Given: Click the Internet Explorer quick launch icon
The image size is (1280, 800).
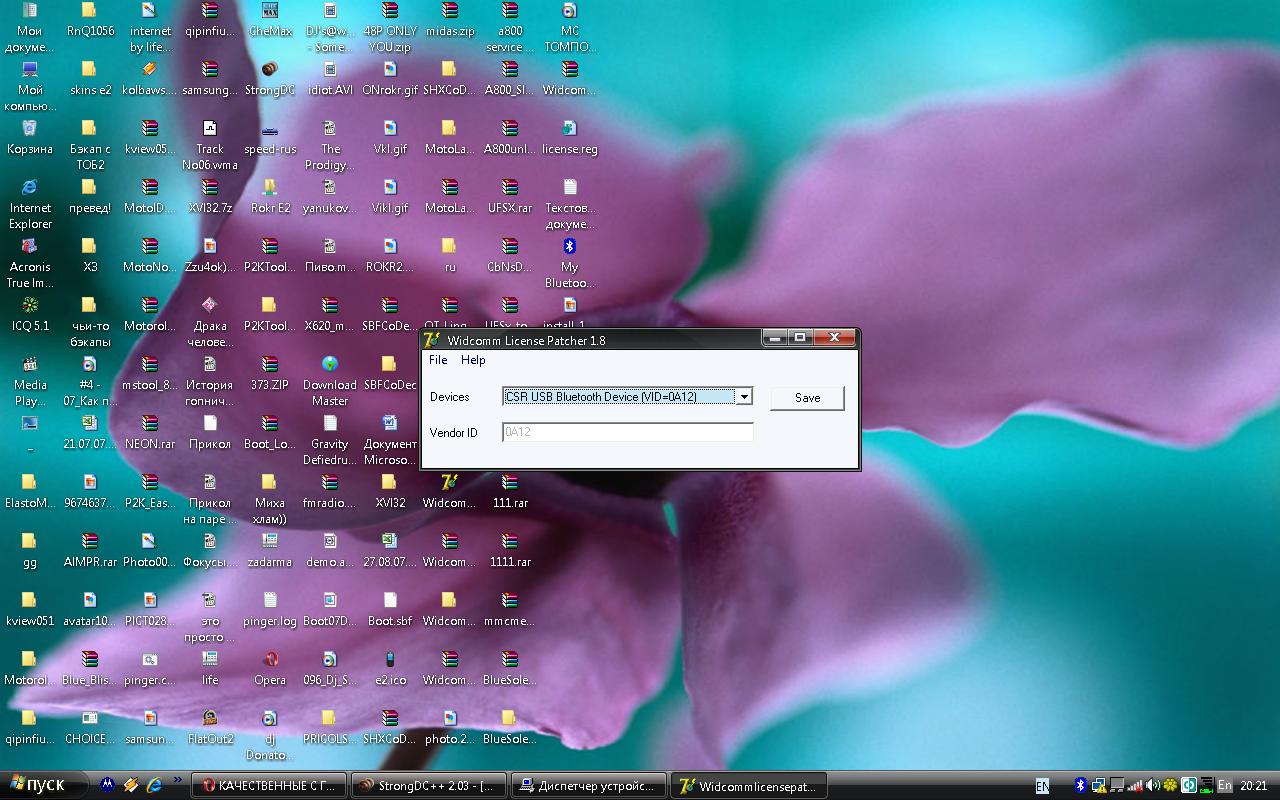Looking at the screenshot, I should [x=154, y=786].
